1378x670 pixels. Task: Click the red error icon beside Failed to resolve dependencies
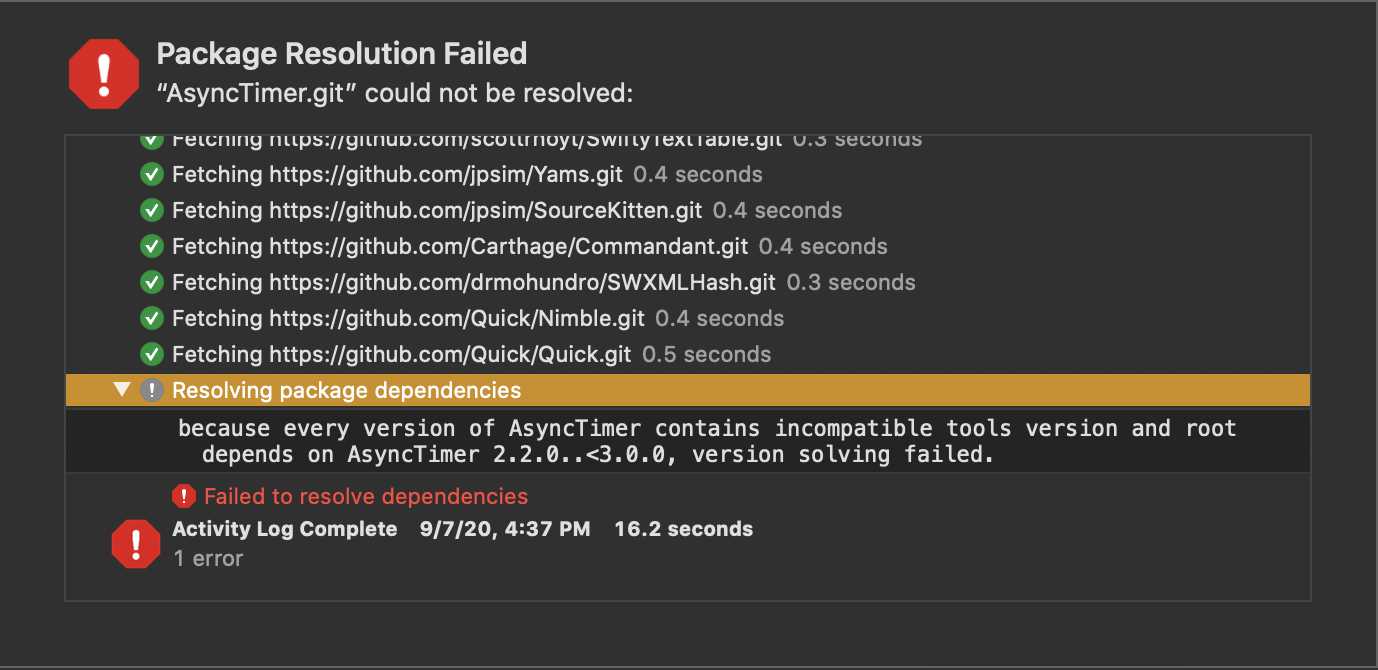click(184, 495)
